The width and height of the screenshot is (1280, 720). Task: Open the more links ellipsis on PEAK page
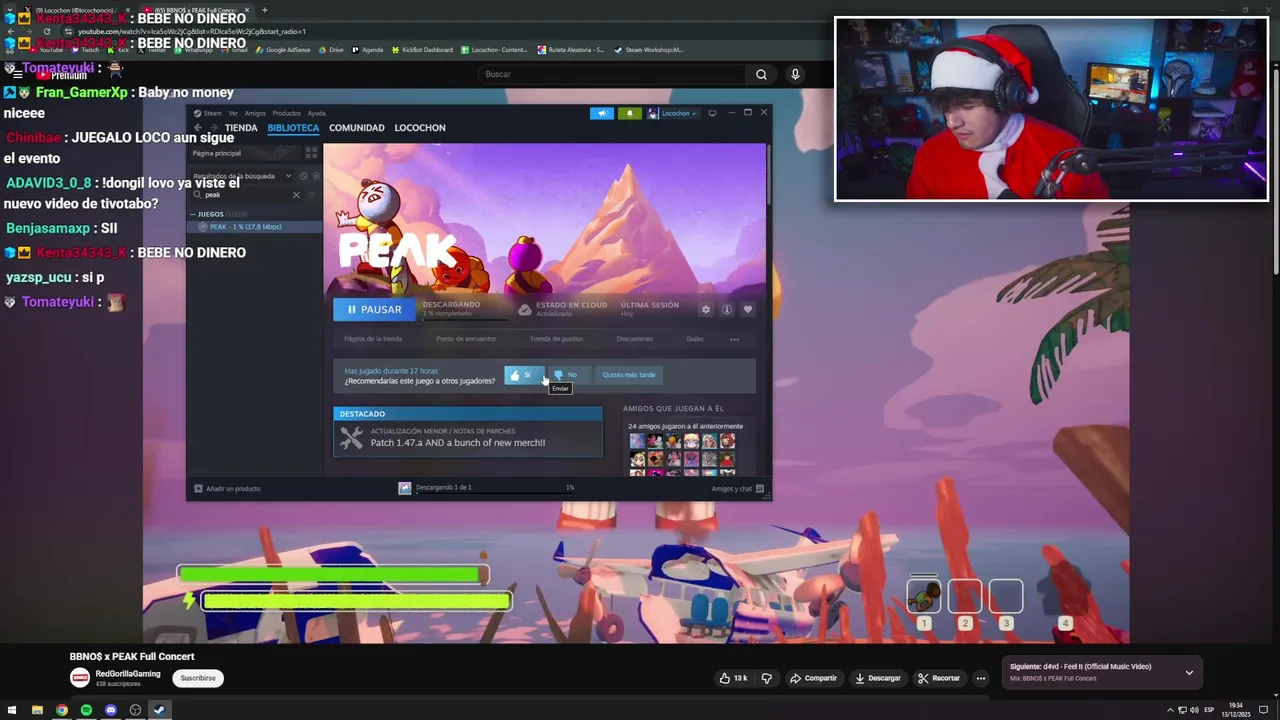734,339
